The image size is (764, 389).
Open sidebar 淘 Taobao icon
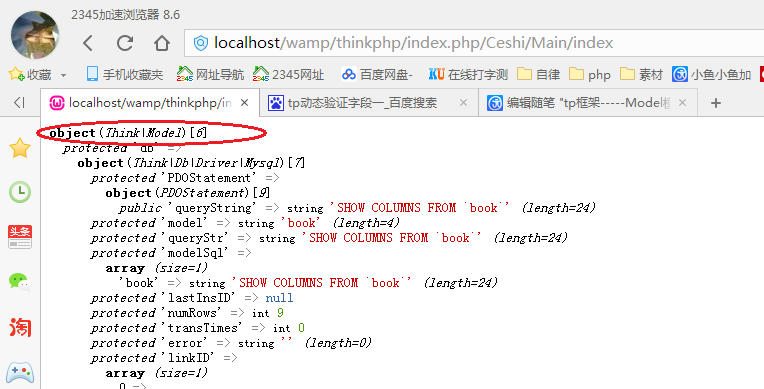tap(20, 327)
